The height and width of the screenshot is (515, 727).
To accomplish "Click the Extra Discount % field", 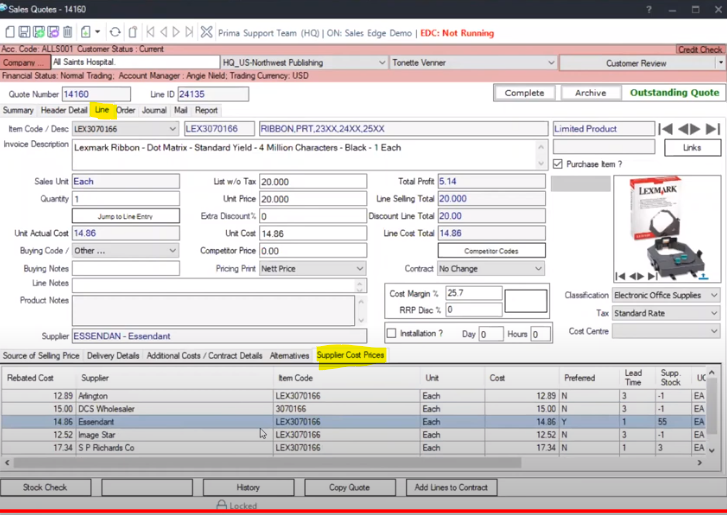I will pyautogui.click(x=313, y=216).
